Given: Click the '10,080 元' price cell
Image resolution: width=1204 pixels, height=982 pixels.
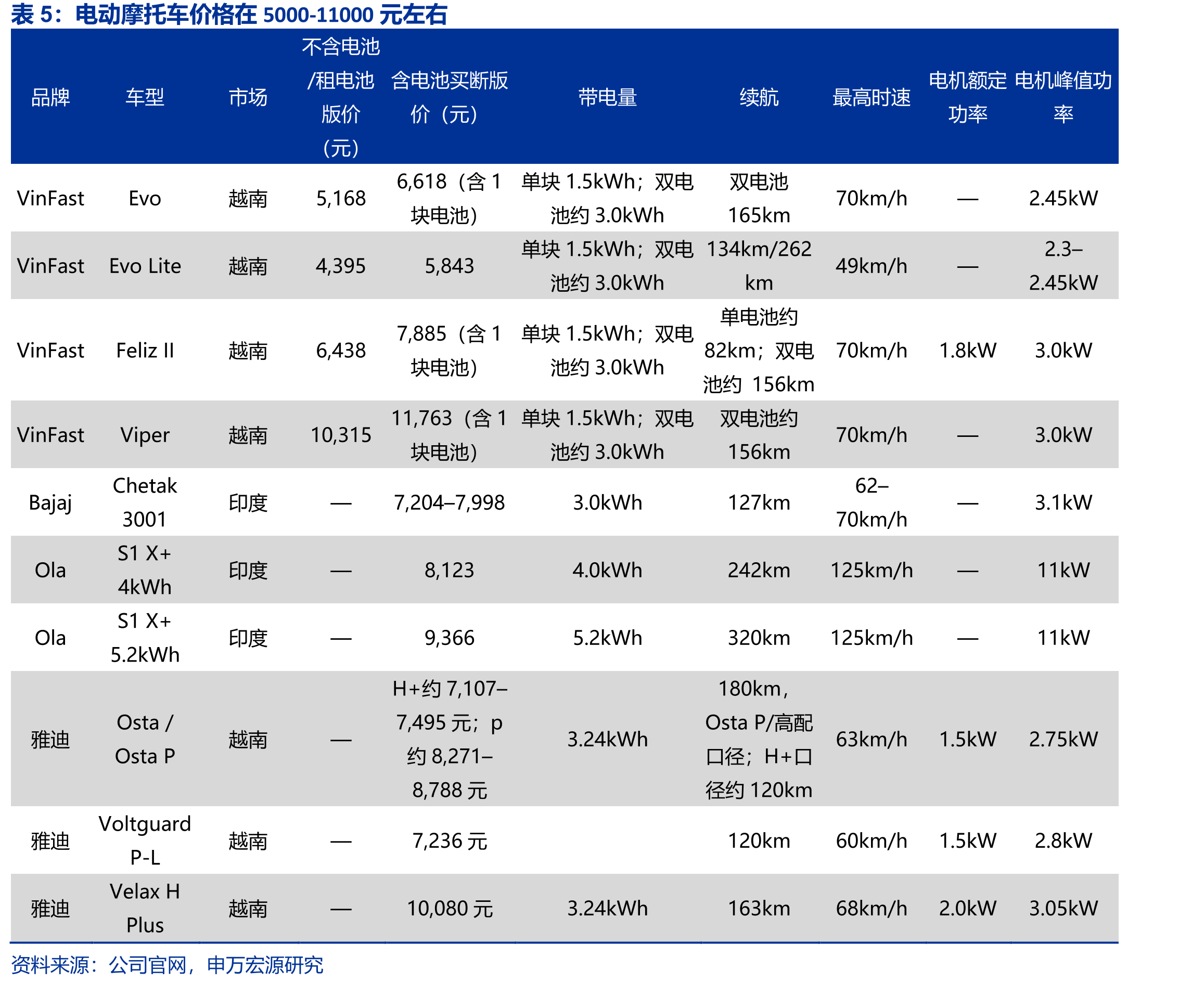Looking at the screenshot, I should (x=449, y=909).
